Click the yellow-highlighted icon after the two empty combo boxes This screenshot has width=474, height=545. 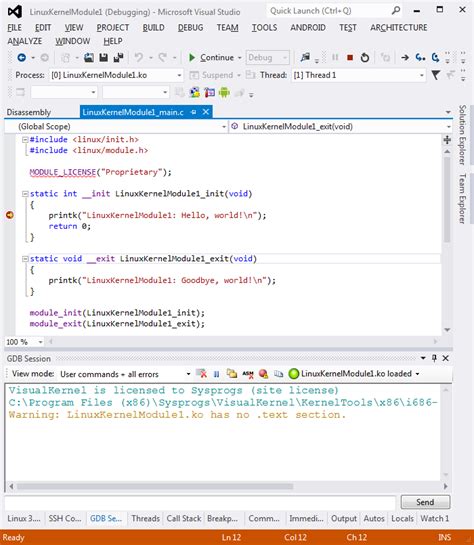point(195,92)
